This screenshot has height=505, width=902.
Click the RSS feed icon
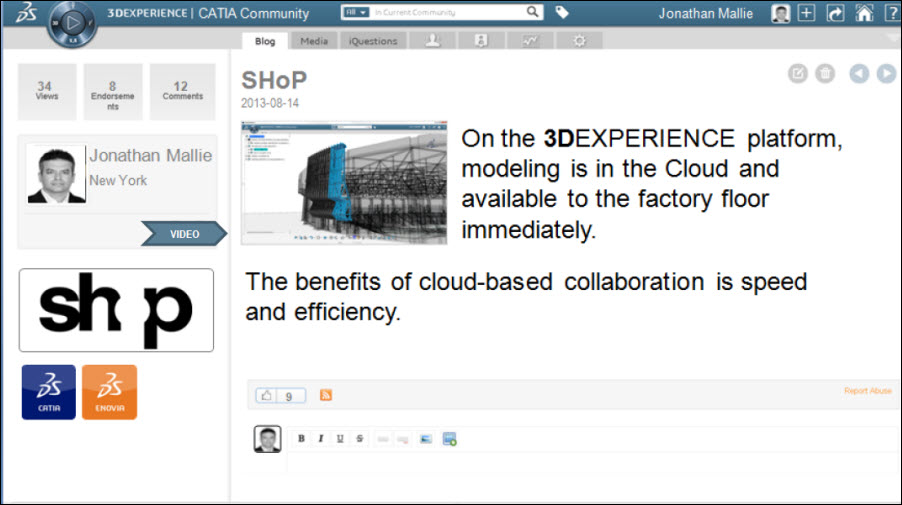(326, 395)
